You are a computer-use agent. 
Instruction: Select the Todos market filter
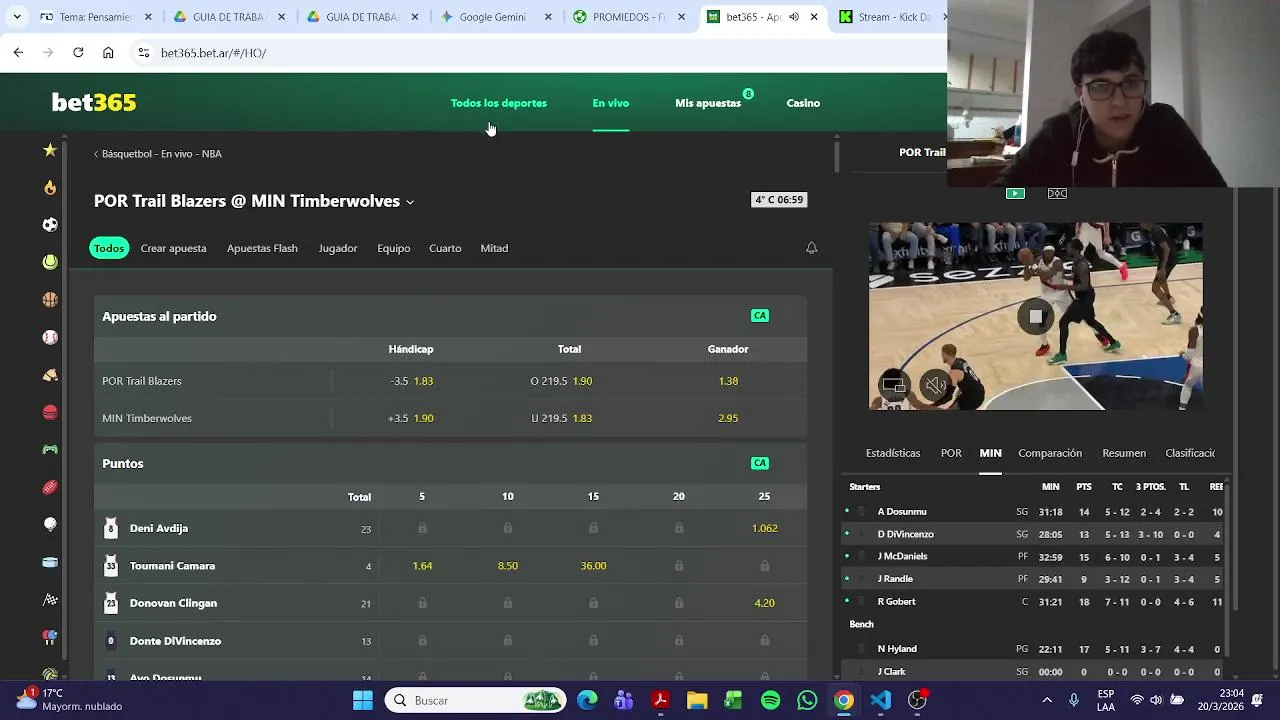(x=109, y=248)
